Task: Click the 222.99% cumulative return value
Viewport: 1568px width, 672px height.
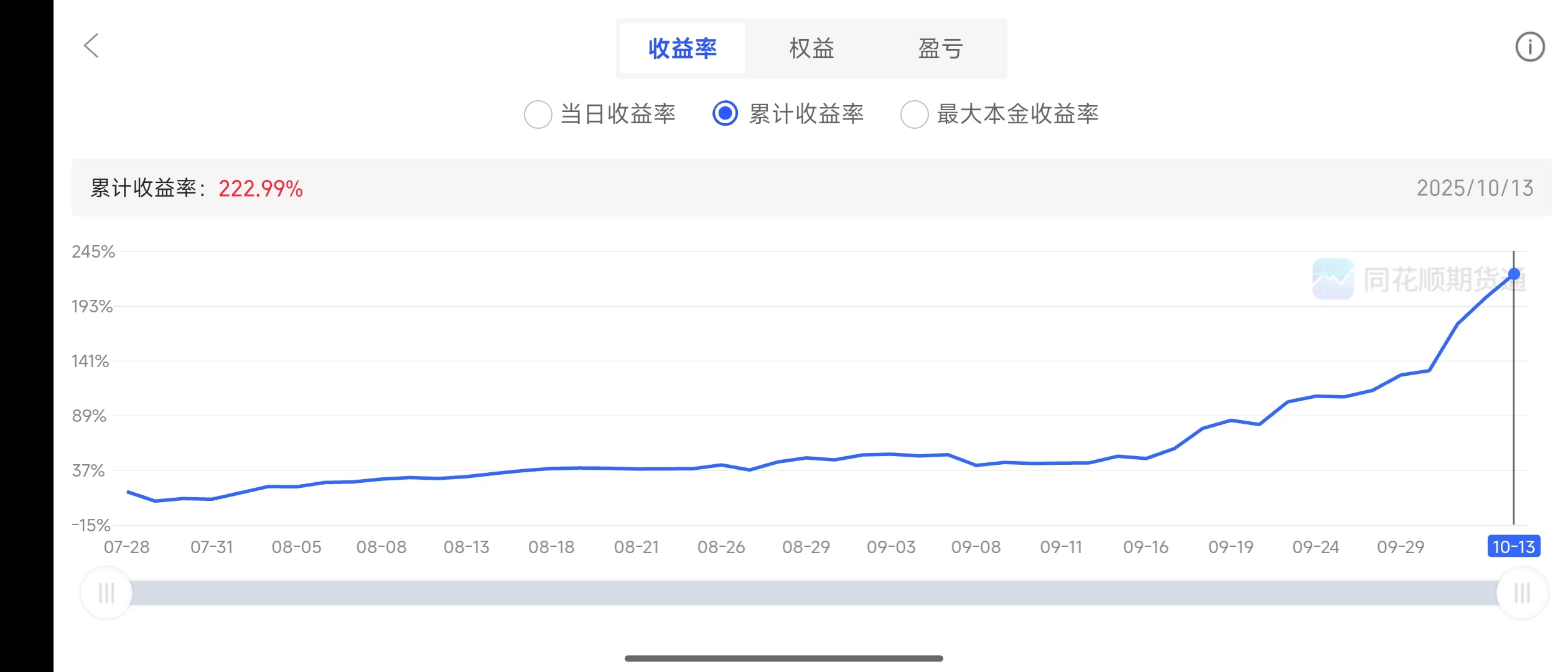Action: click(261, 189)
